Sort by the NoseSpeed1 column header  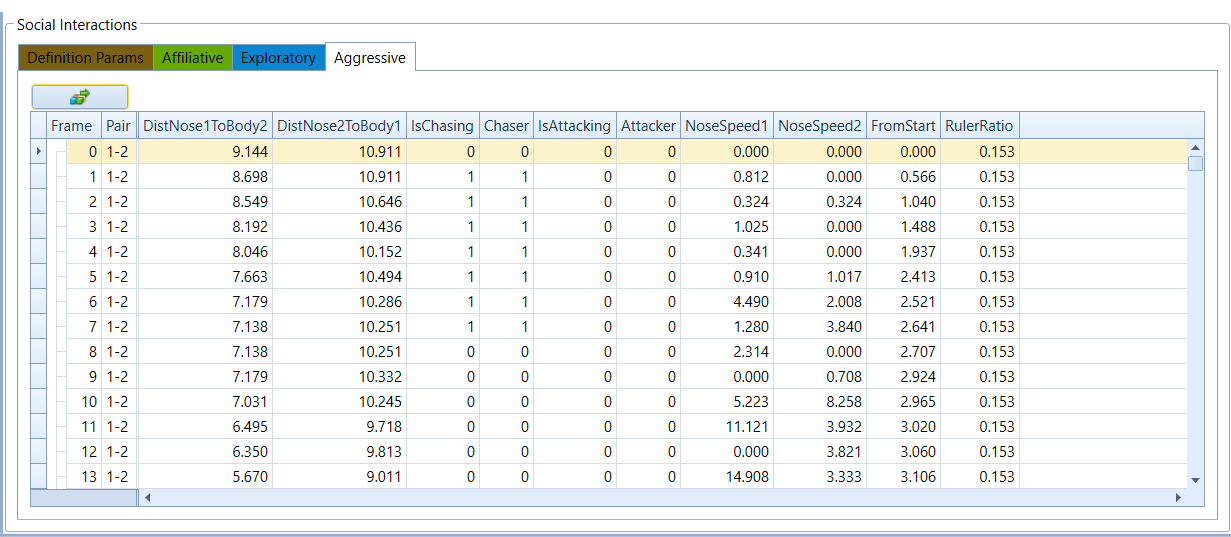(x=726, y=126)
